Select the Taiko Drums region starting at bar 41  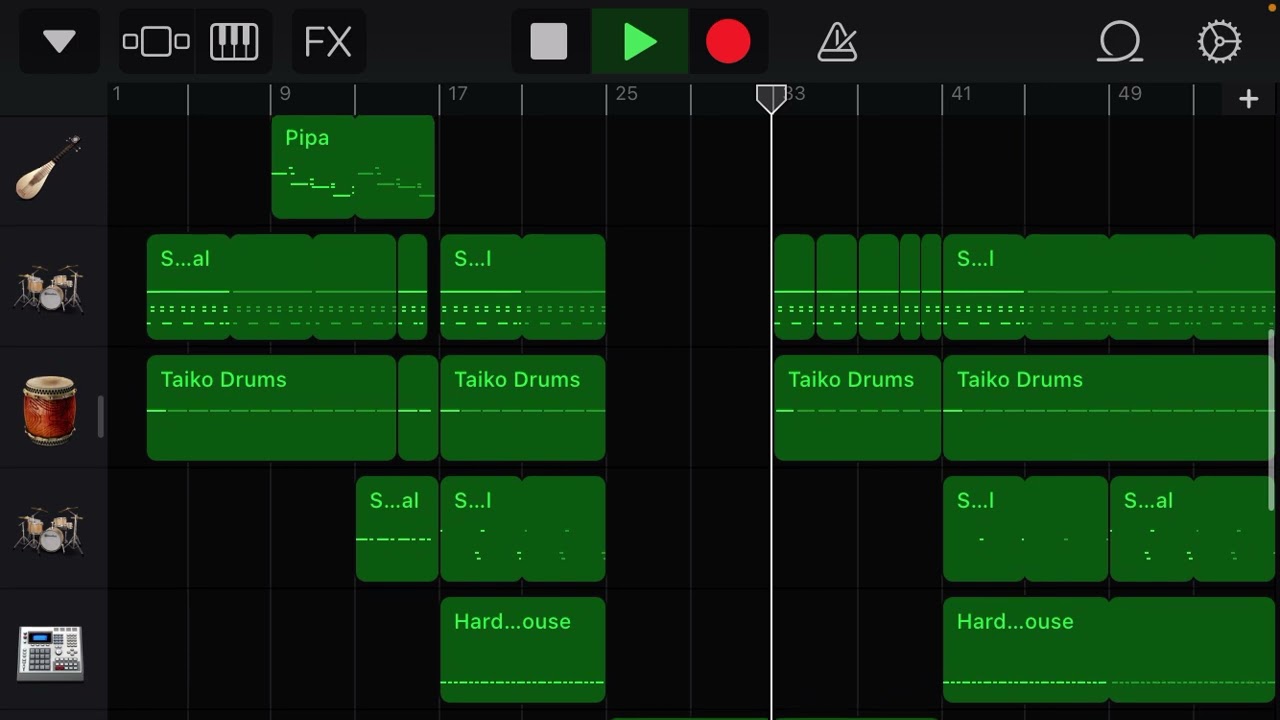[1109, 408]
